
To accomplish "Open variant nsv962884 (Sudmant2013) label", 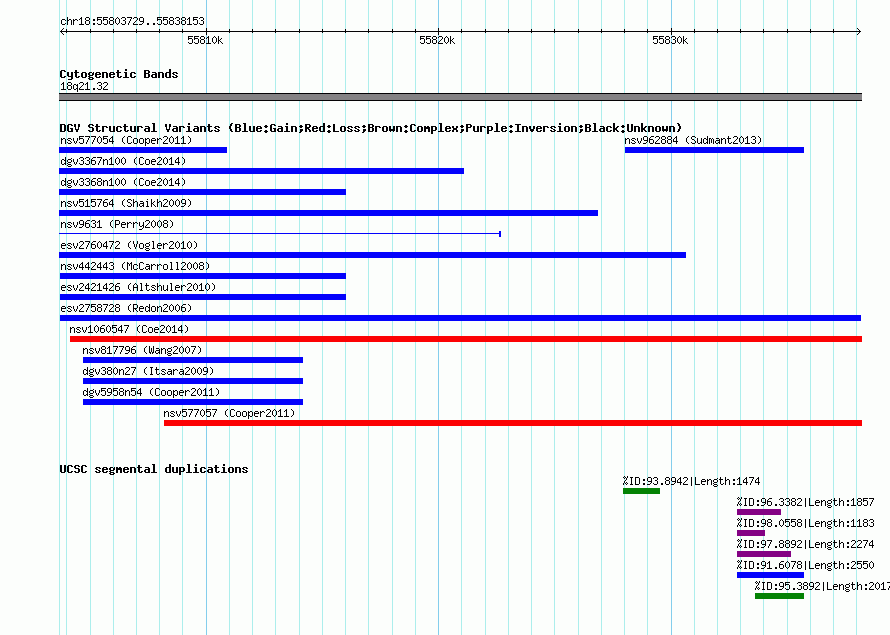I will tap(693, 140).
